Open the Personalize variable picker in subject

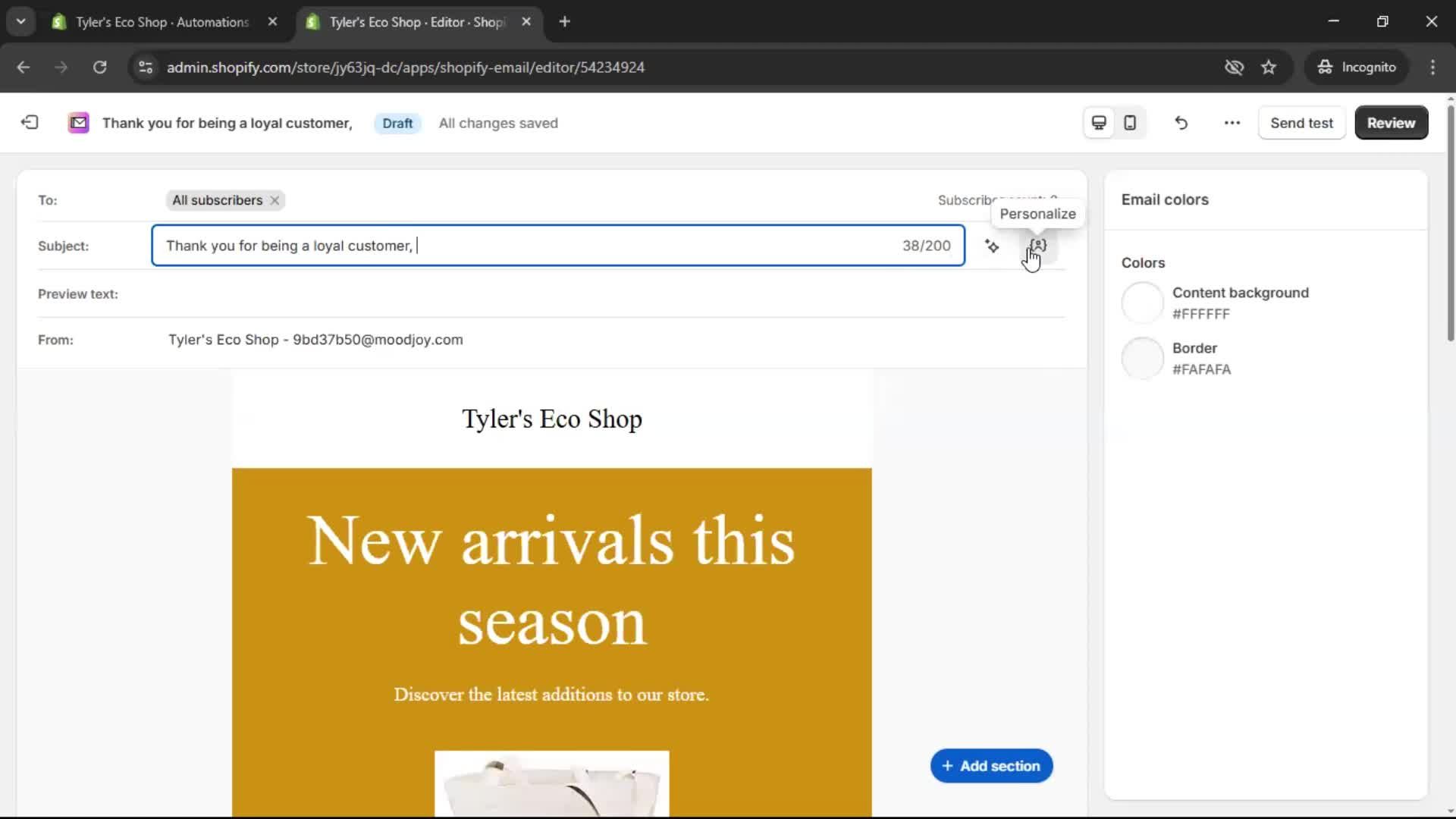[1037, 246]
